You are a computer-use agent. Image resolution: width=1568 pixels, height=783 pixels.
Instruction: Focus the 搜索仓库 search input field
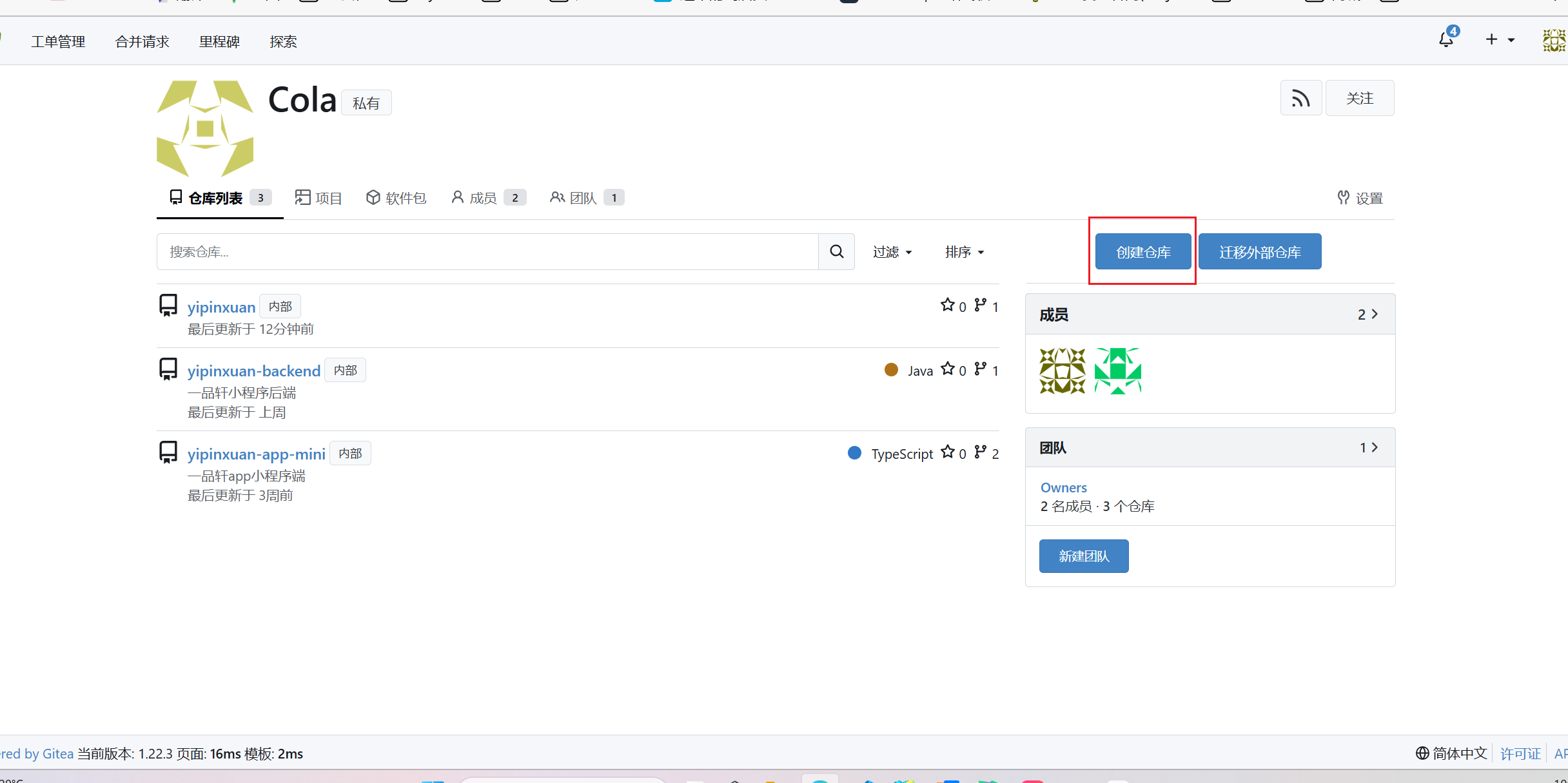[x=487, y=252]
